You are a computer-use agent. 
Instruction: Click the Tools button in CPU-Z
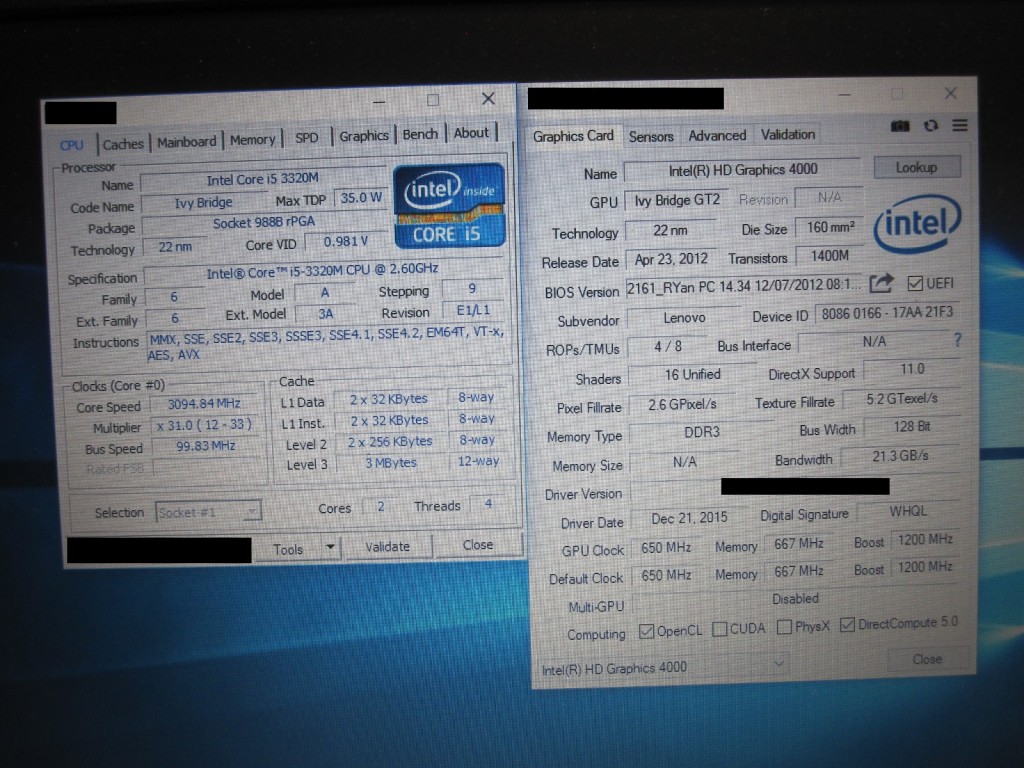tap(288, 549)
